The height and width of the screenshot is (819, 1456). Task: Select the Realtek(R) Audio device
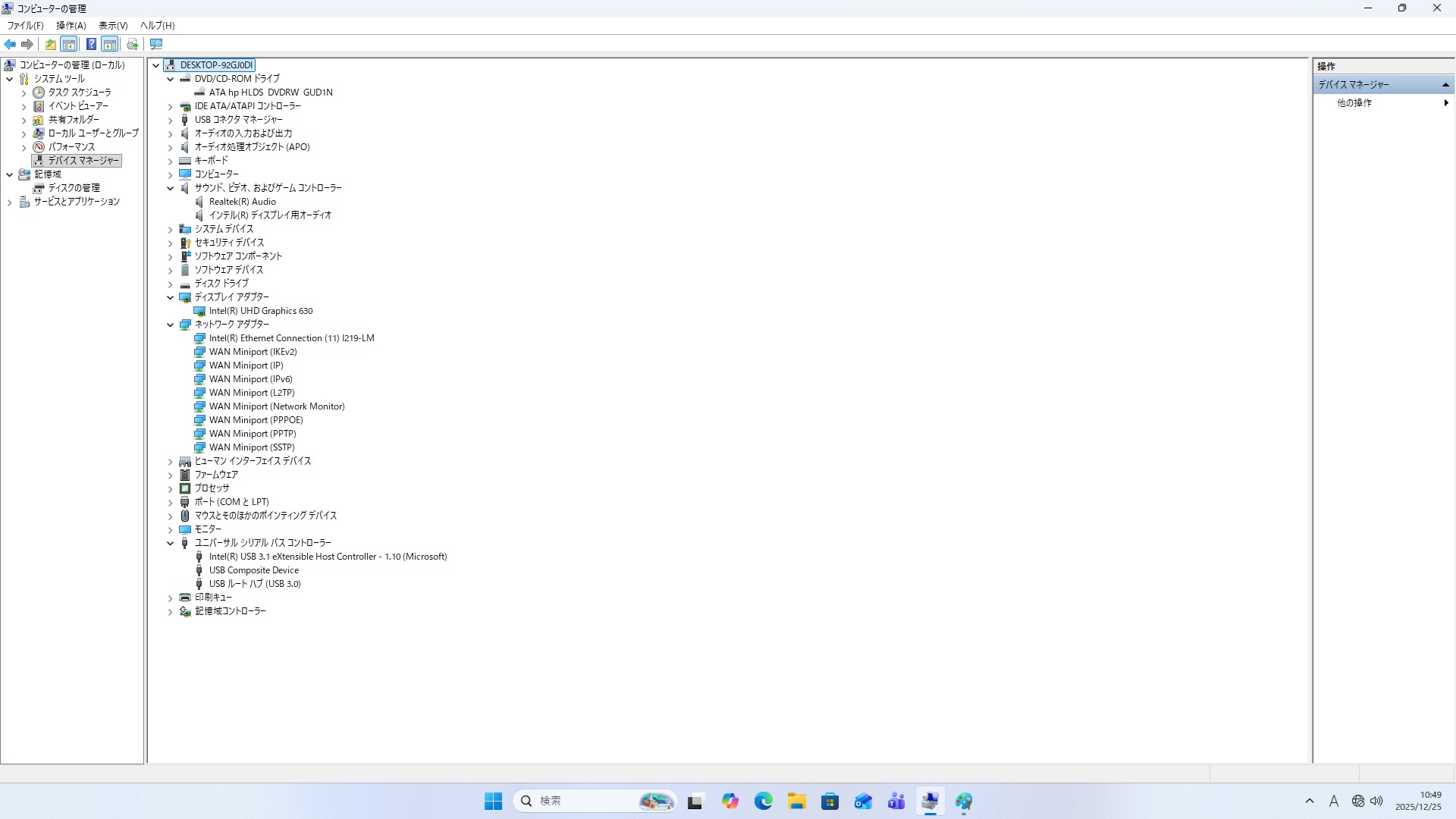click(x=242, y=202)
